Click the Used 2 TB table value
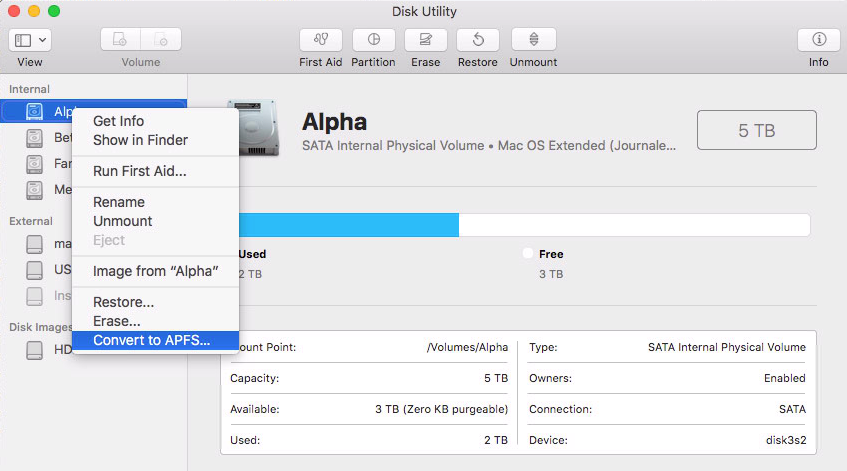The height and width of the screenshot is (471, 847). click(496, 440)
